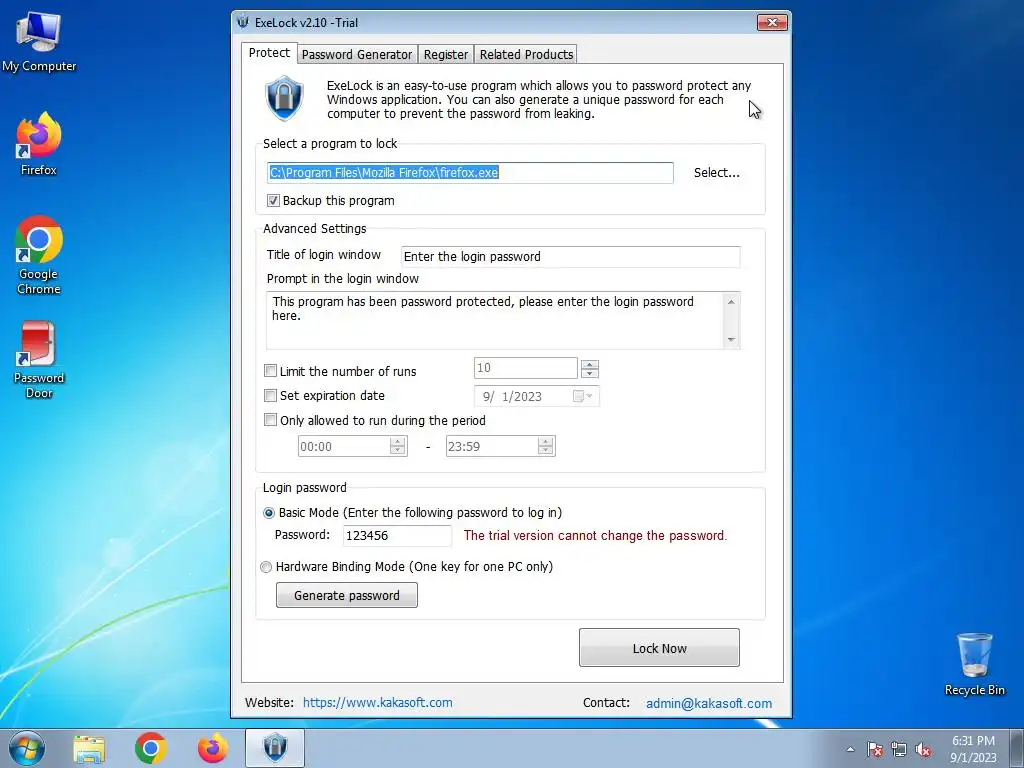Screen dimensions: 1024x768
Task: Click the Lock Now button
Action: (659, 648)
